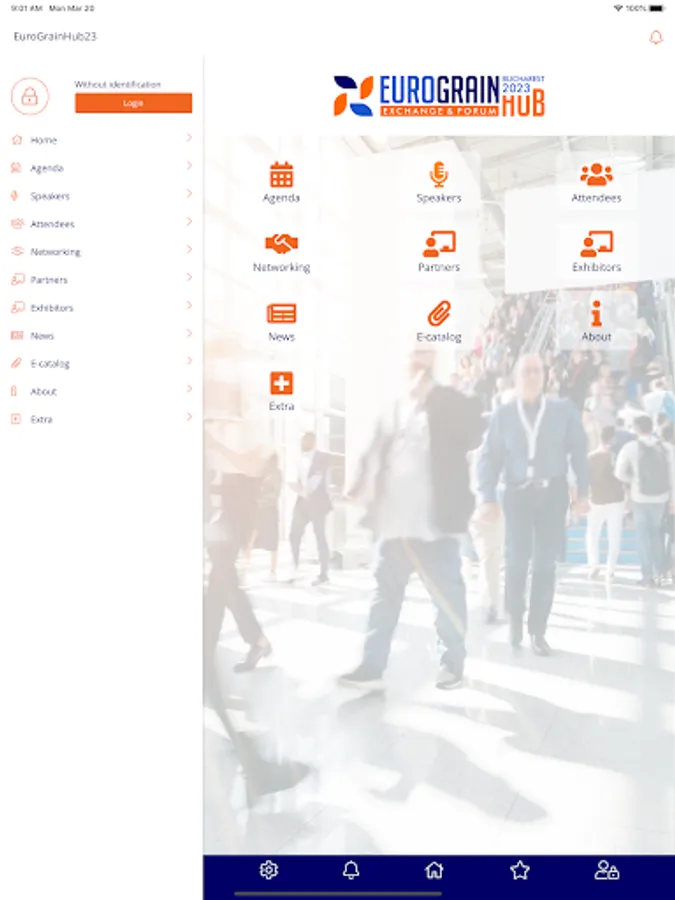Expand the News row chevron
Viewport: 675px width, 900px height.
(x=189, y=333)
